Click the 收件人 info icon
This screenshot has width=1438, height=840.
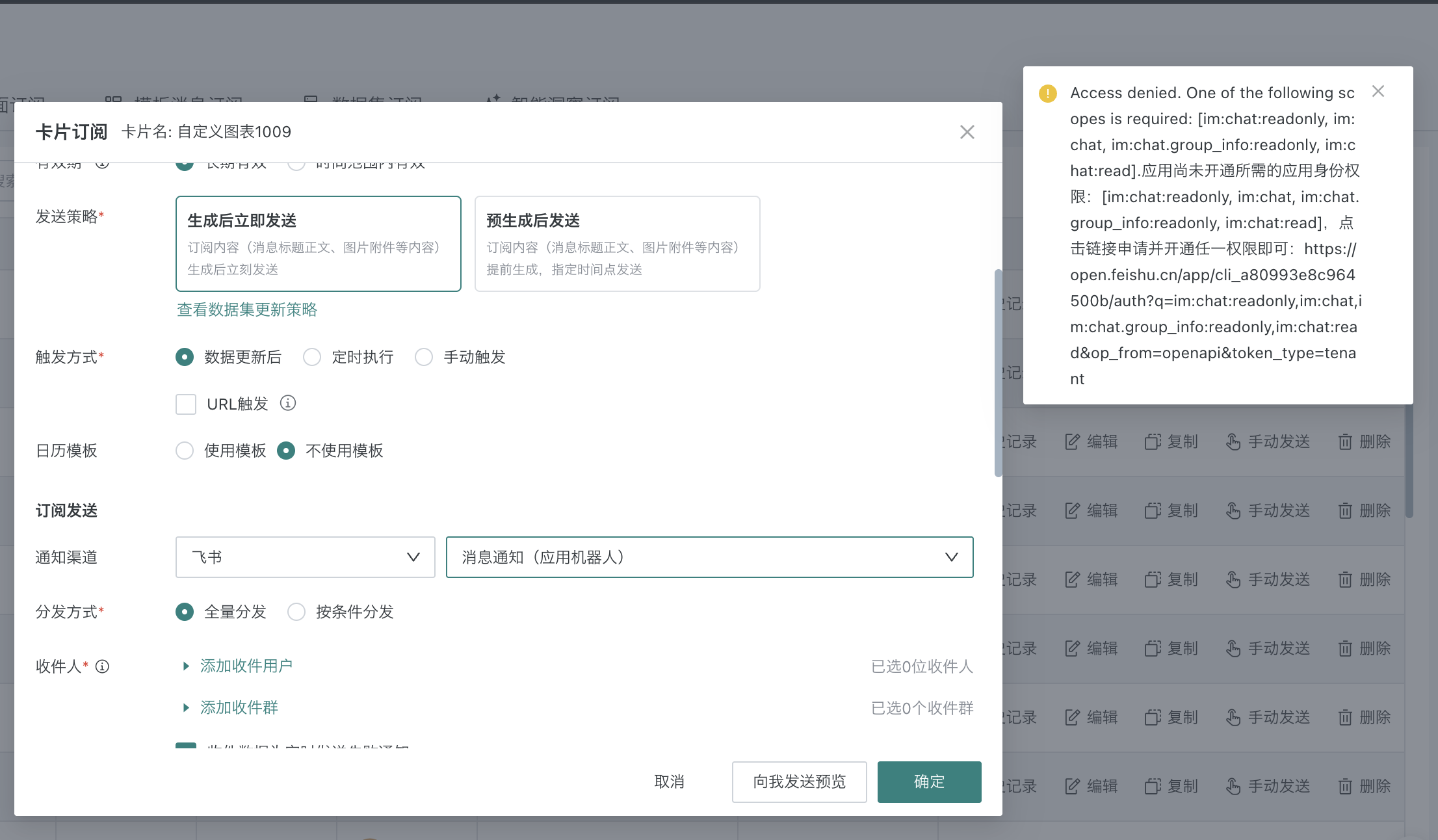102,666
